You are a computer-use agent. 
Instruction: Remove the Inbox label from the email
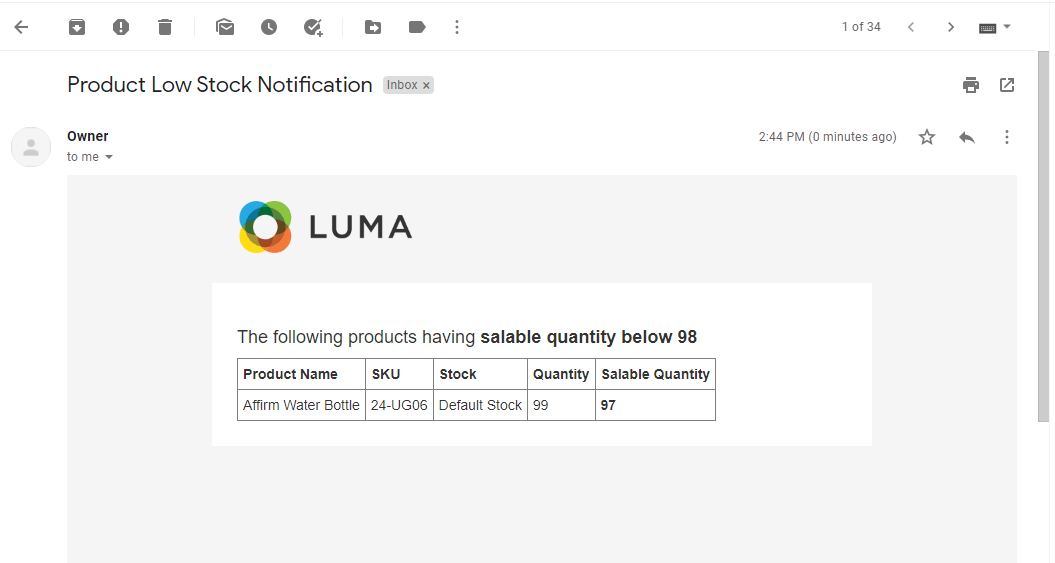pos(426,86)
